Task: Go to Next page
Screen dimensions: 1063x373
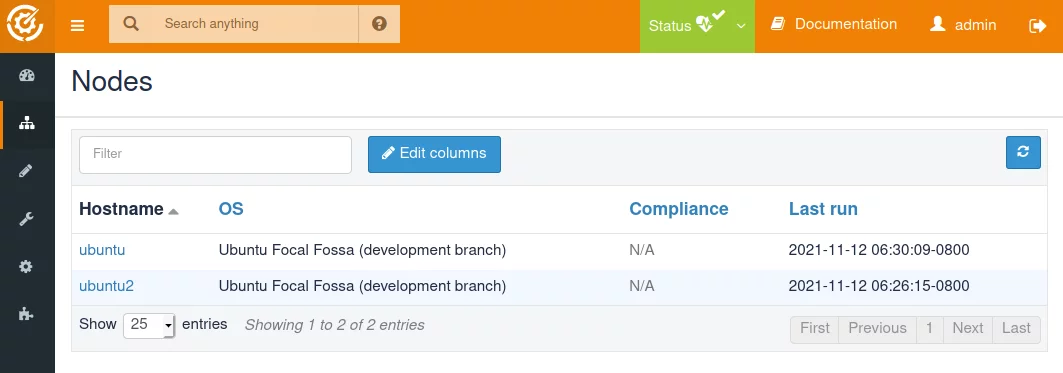Action: (967, 329)
